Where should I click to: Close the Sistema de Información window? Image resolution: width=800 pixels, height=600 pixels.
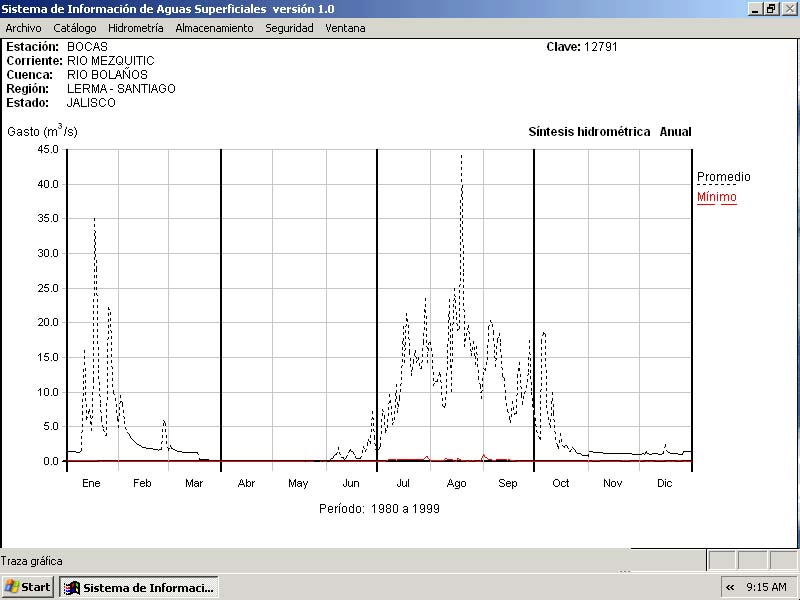click(788, 9)
